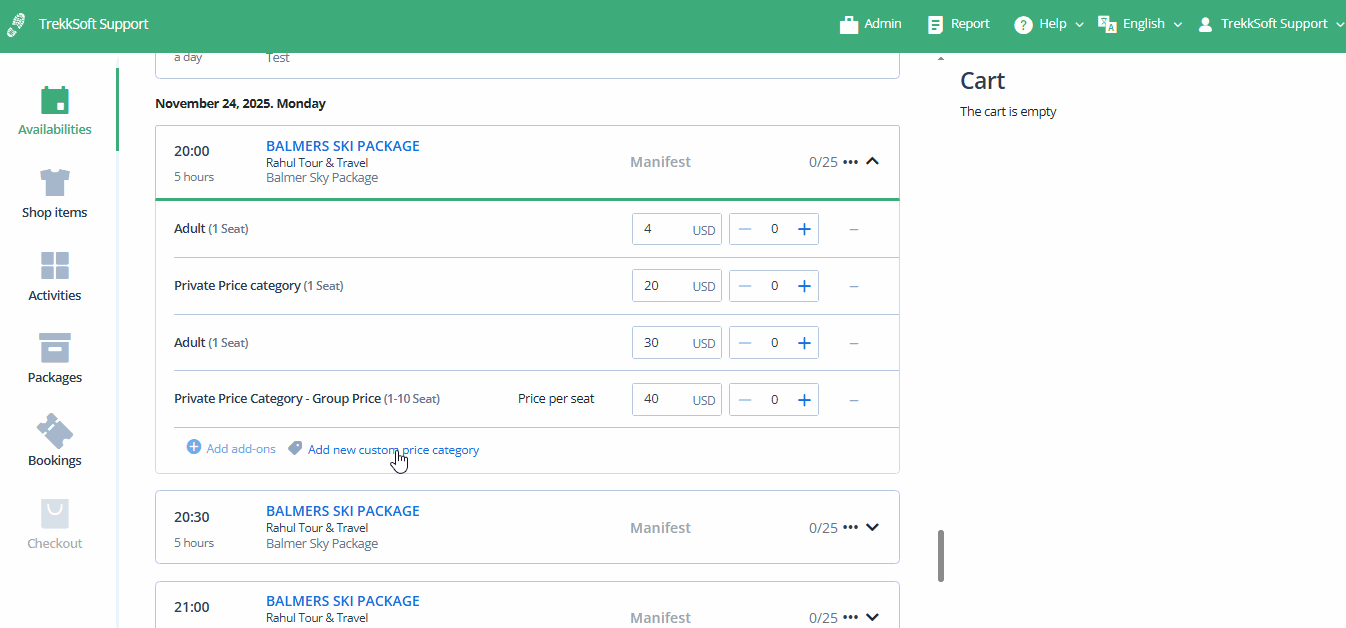This screenshot has width=1346, height=628.
Task: Click the Admin briefcase icon
Action: pyautogui.click(x=849, y=25)
